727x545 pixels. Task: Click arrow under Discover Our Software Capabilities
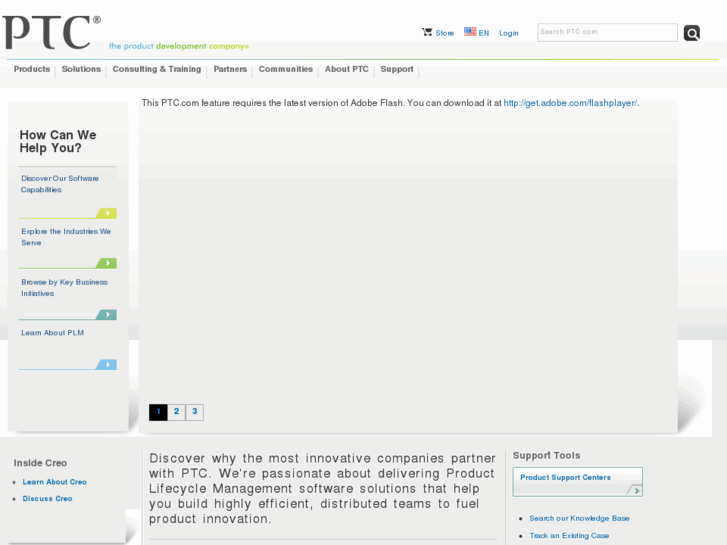[x=107, y=213]
